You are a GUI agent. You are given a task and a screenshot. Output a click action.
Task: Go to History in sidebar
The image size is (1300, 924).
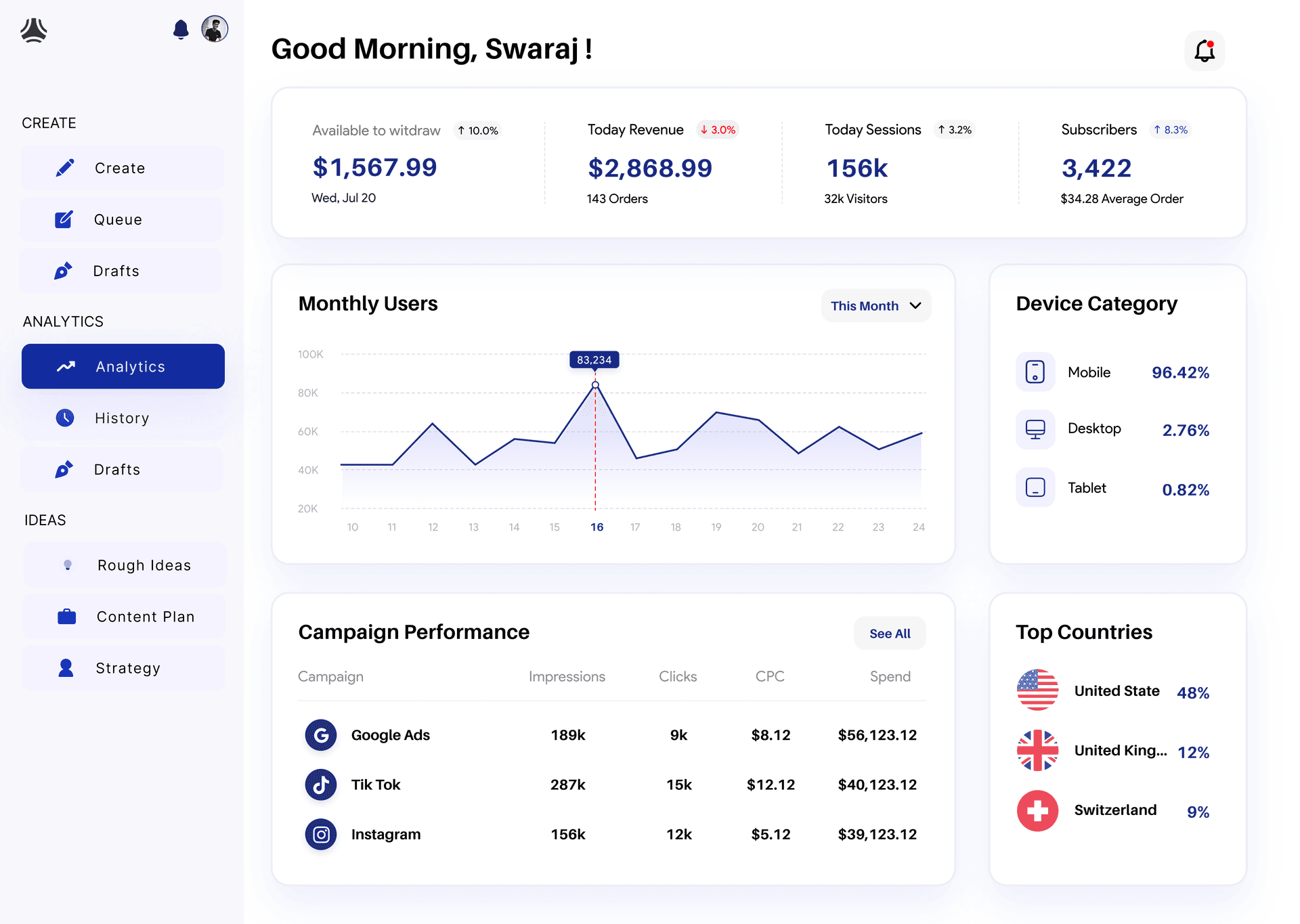coord(122,418)
